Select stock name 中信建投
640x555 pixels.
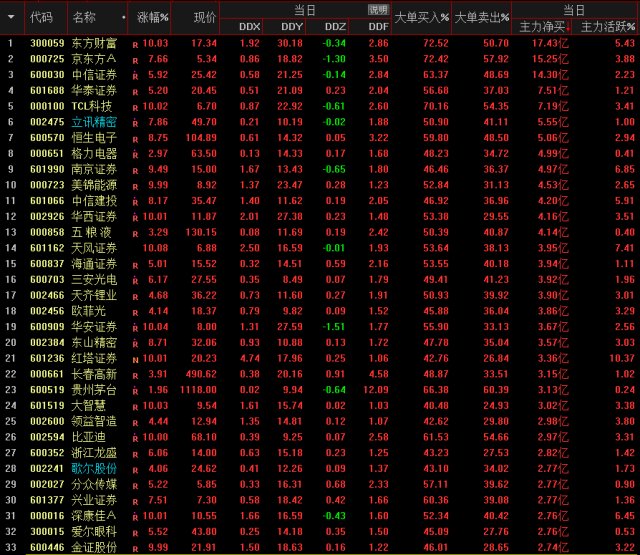pyautogui.click(x=94, y=200)
